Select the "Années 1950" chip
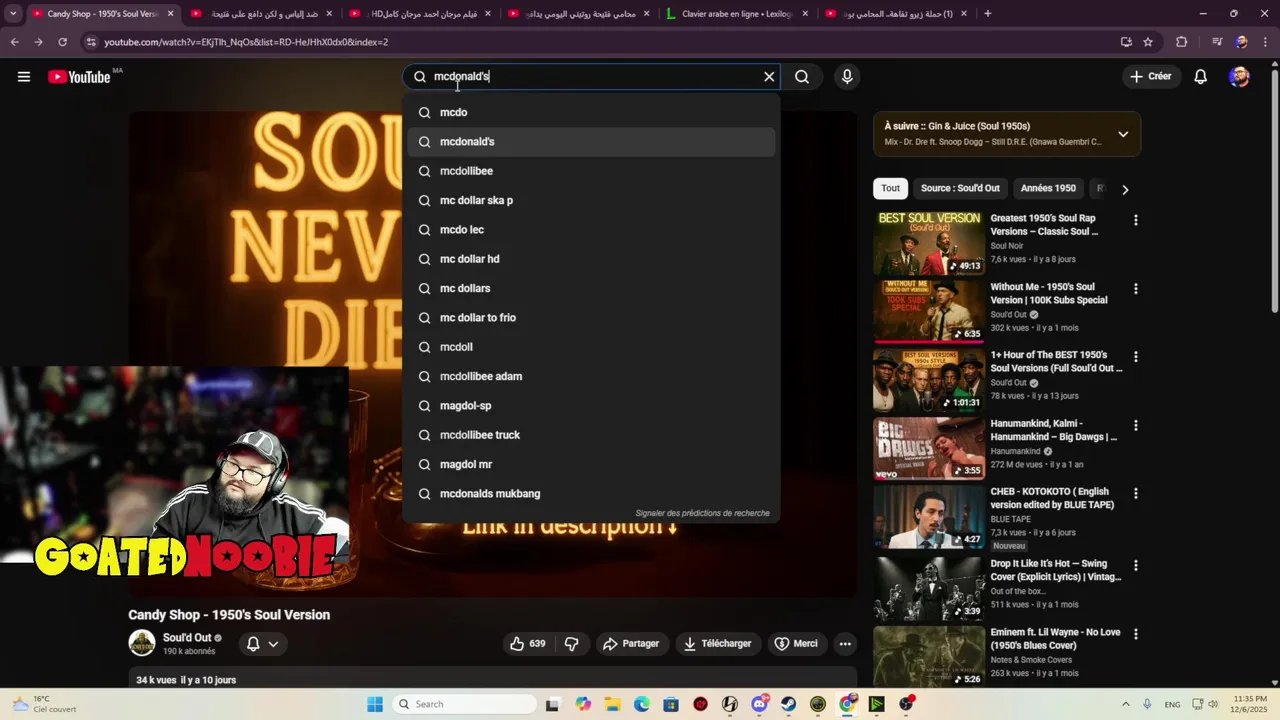This screenshot has height=720, width=1280. click(x=1048, y=188)
